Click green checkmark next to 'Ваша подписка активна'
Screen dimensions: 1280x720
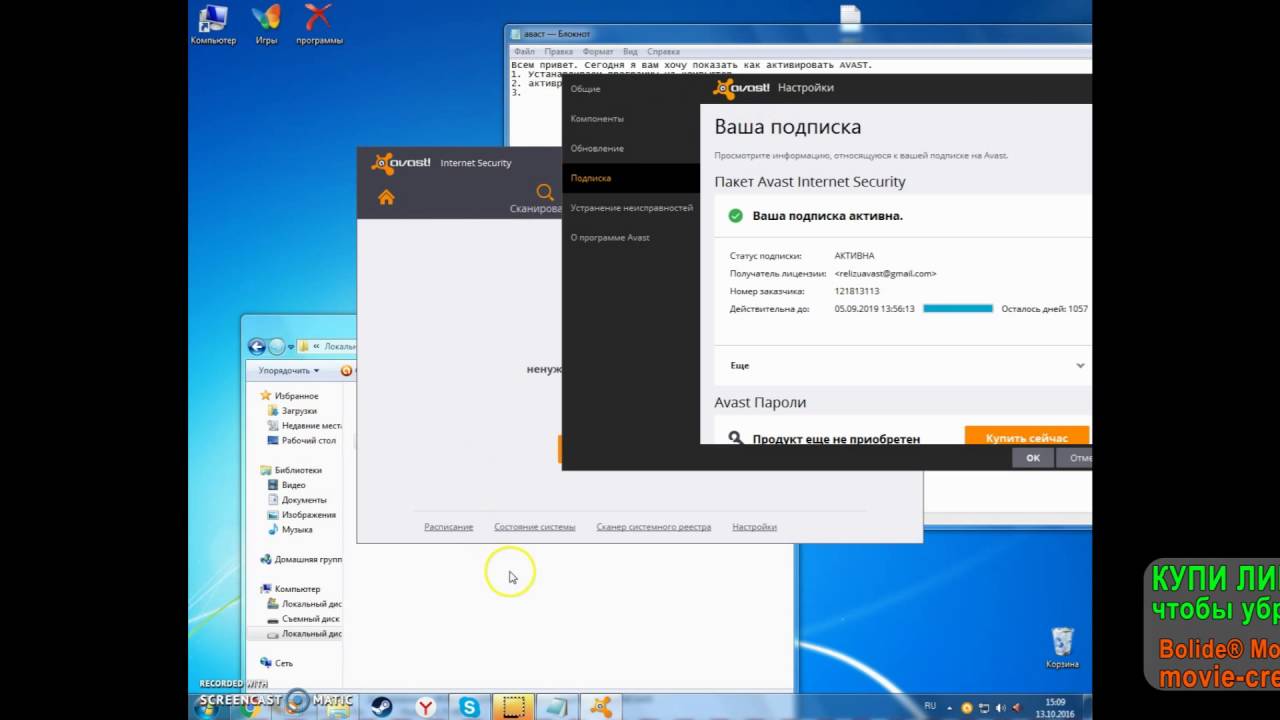pyautogui.click(x=736, y=215)
